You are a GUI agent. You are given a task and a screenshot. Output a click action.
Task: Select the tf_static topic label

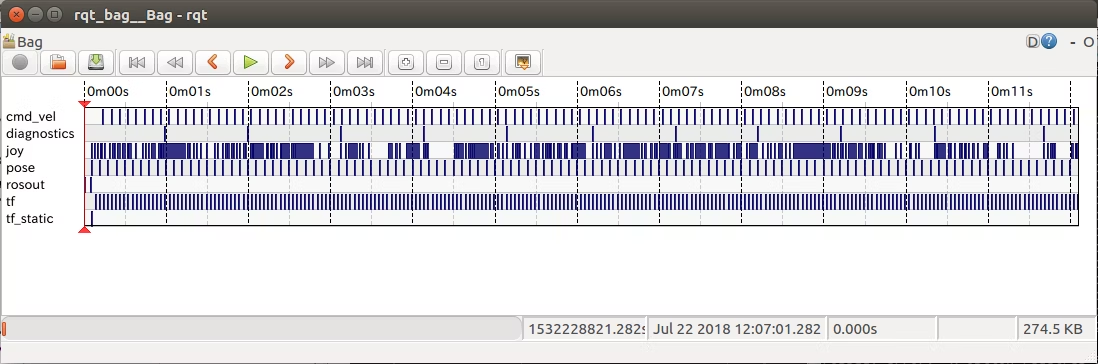click(29, 218)
